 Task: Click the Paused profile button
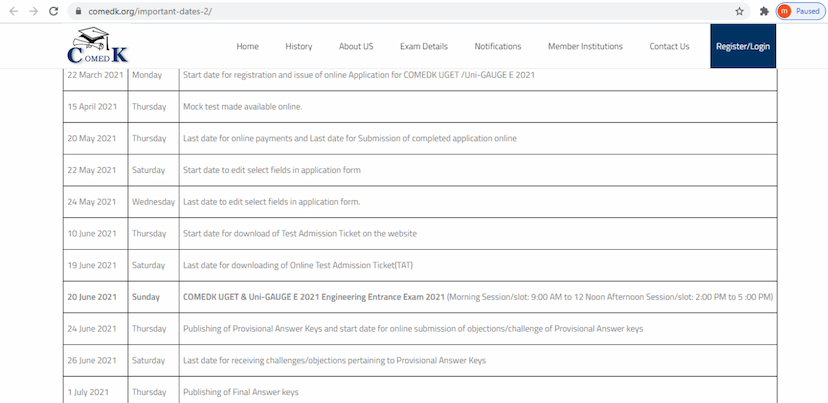(798, 11)
